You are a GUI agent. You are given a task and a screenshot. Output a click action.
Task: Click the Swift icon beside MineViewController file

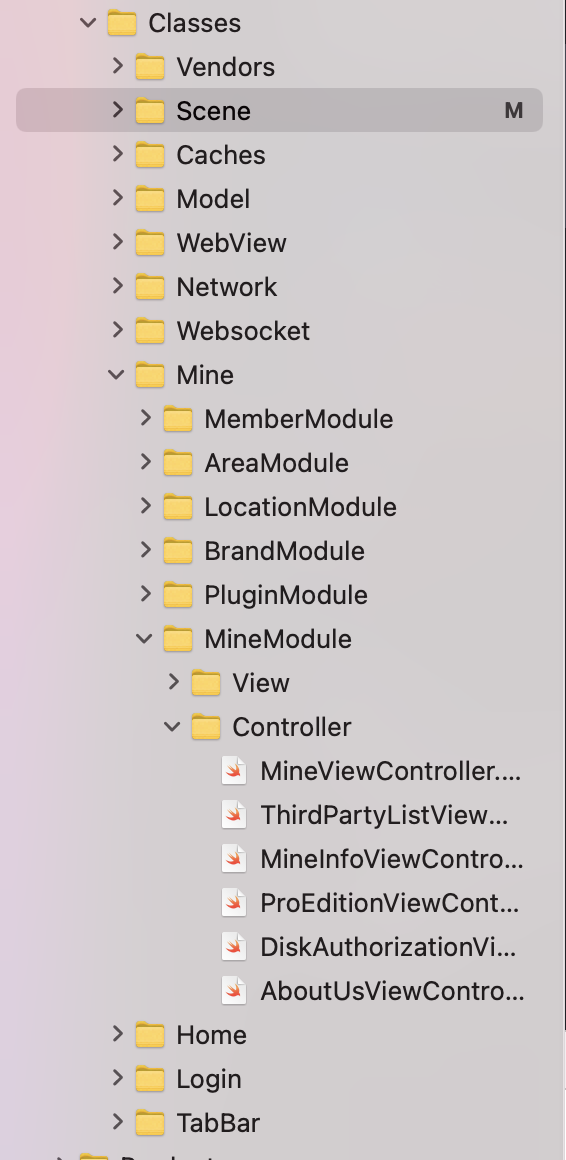pyautogui.click(x=234, y=771)
